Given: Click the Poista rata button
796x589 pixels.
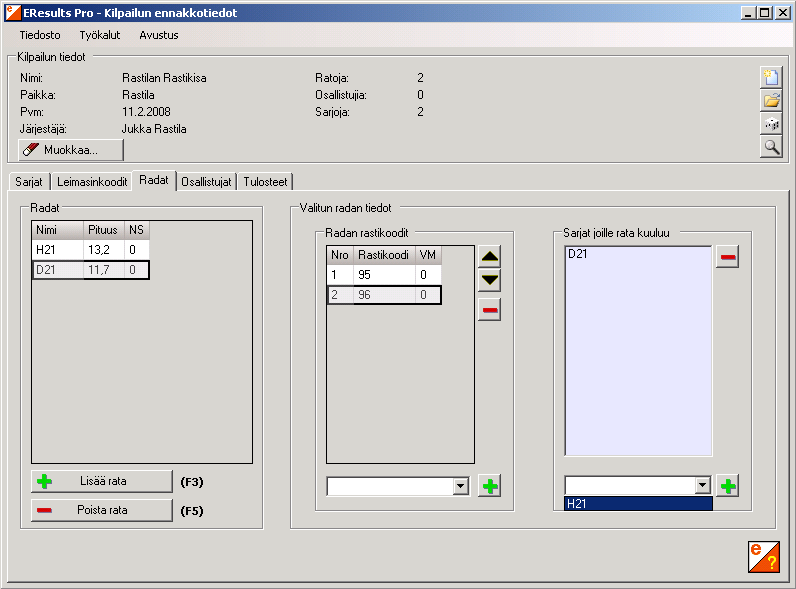Looking at the screenshot, I should pyautogui.click(x=102, y=510).
